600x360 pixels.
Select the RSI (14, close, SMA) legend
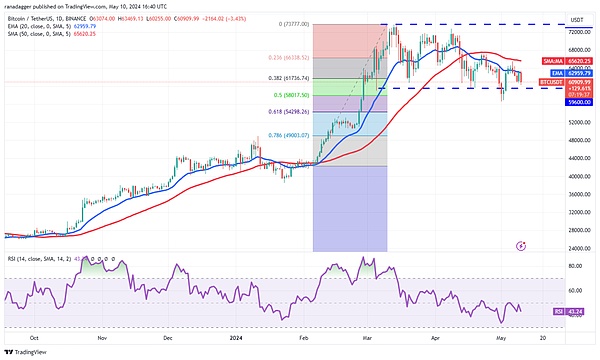click(39, 259)
